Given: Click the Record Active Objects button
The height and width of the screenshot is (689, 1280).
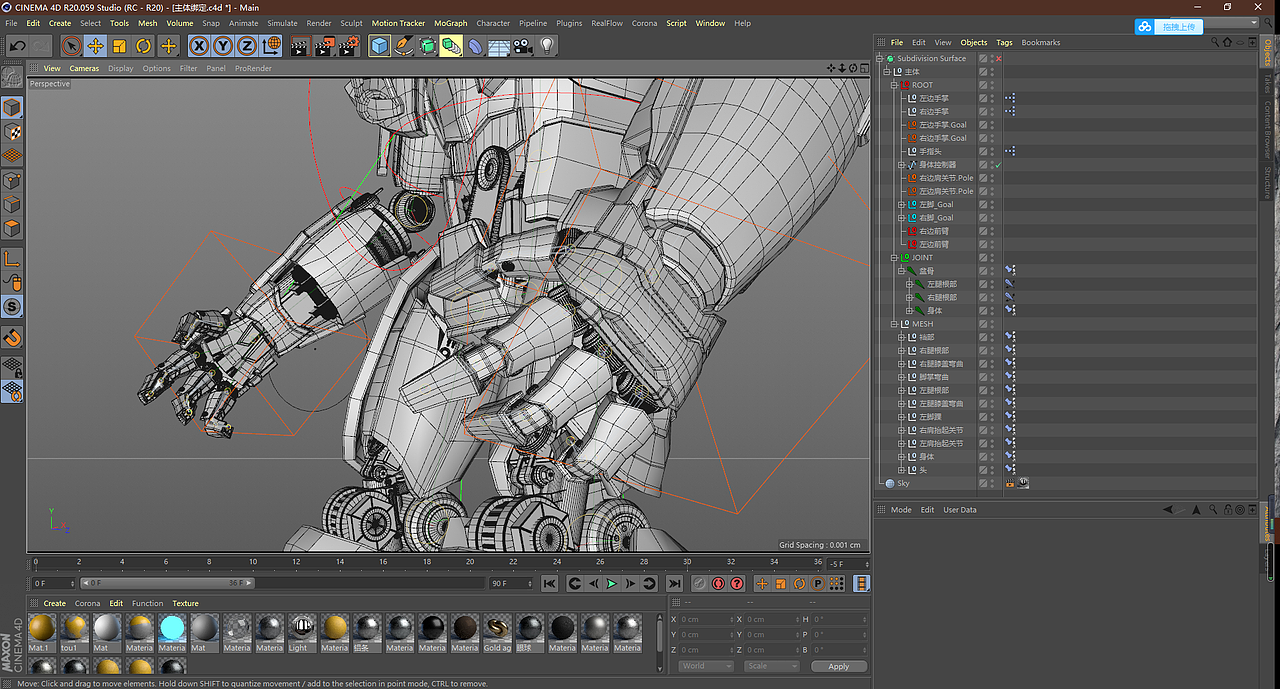Looking at the screenshot, I should point(700,583).
